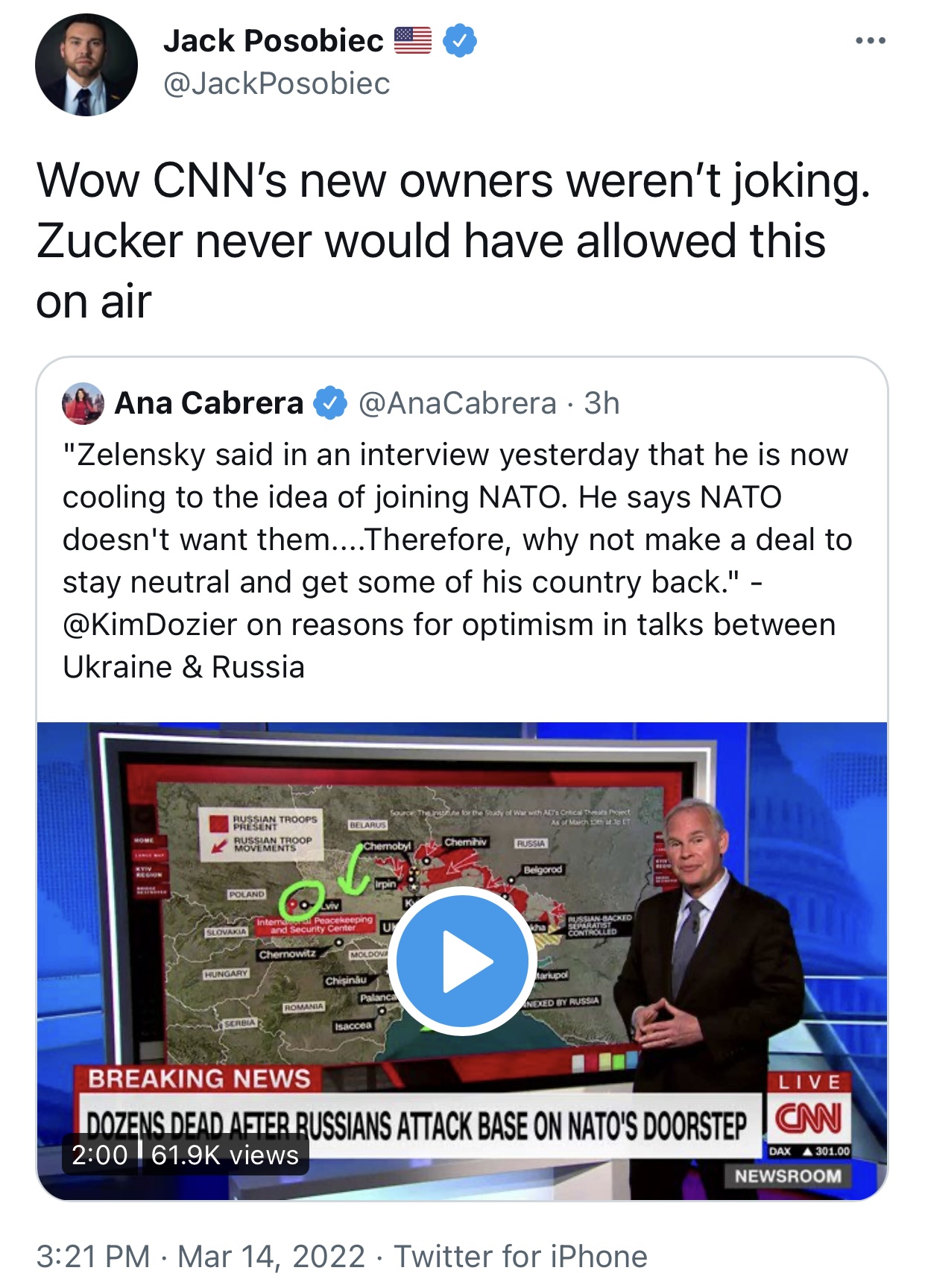Open Jack Posobiec's profile picture
Viewport: 925px width, 1288px height.
pyautogui.click(x=86, y=65)
